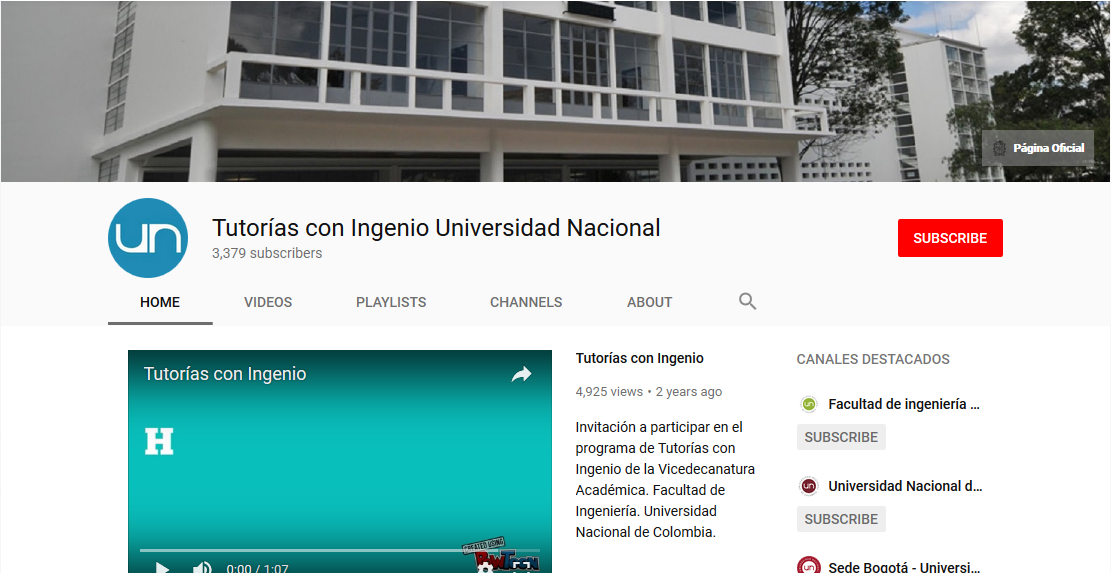The image size is (1111, 573).
Task: Click the H logo in the video
Action: point(159,441)
